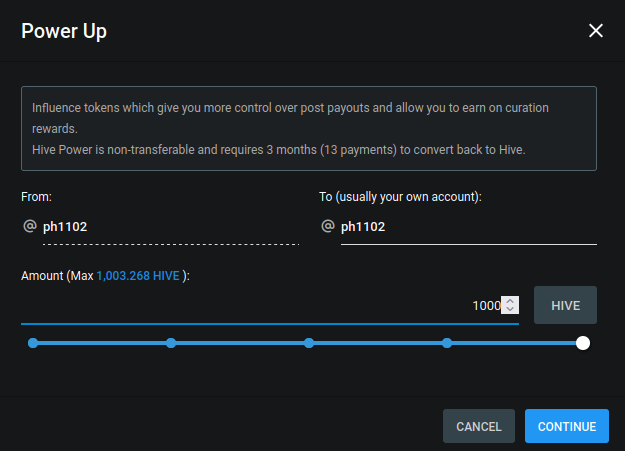The width and height of the screenshot is (625, 451).
Task: Close the Power Up dialog
Action: coord(596,30)
